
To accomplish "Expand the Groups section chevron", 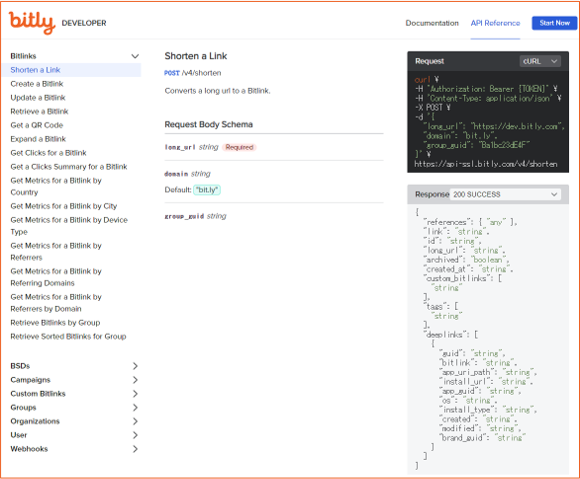I will 135,407.
